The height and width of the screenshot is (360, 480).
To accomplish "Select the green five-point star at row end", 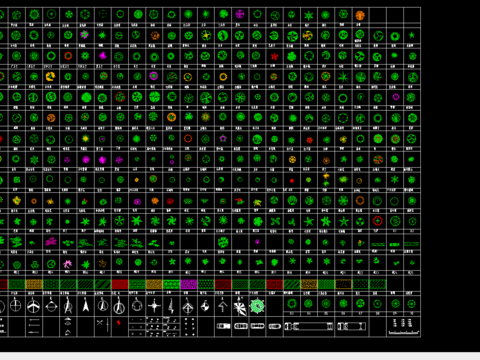I will click(x=412, y=35).
